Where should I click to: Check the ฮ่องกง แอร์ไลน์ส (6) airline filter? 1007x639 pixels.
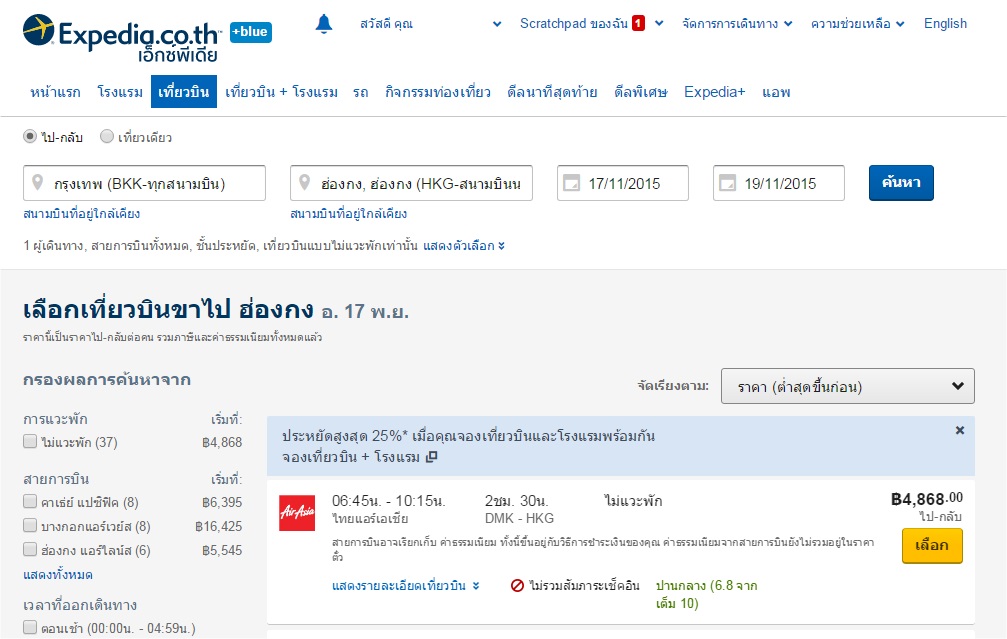pos(30,549)
